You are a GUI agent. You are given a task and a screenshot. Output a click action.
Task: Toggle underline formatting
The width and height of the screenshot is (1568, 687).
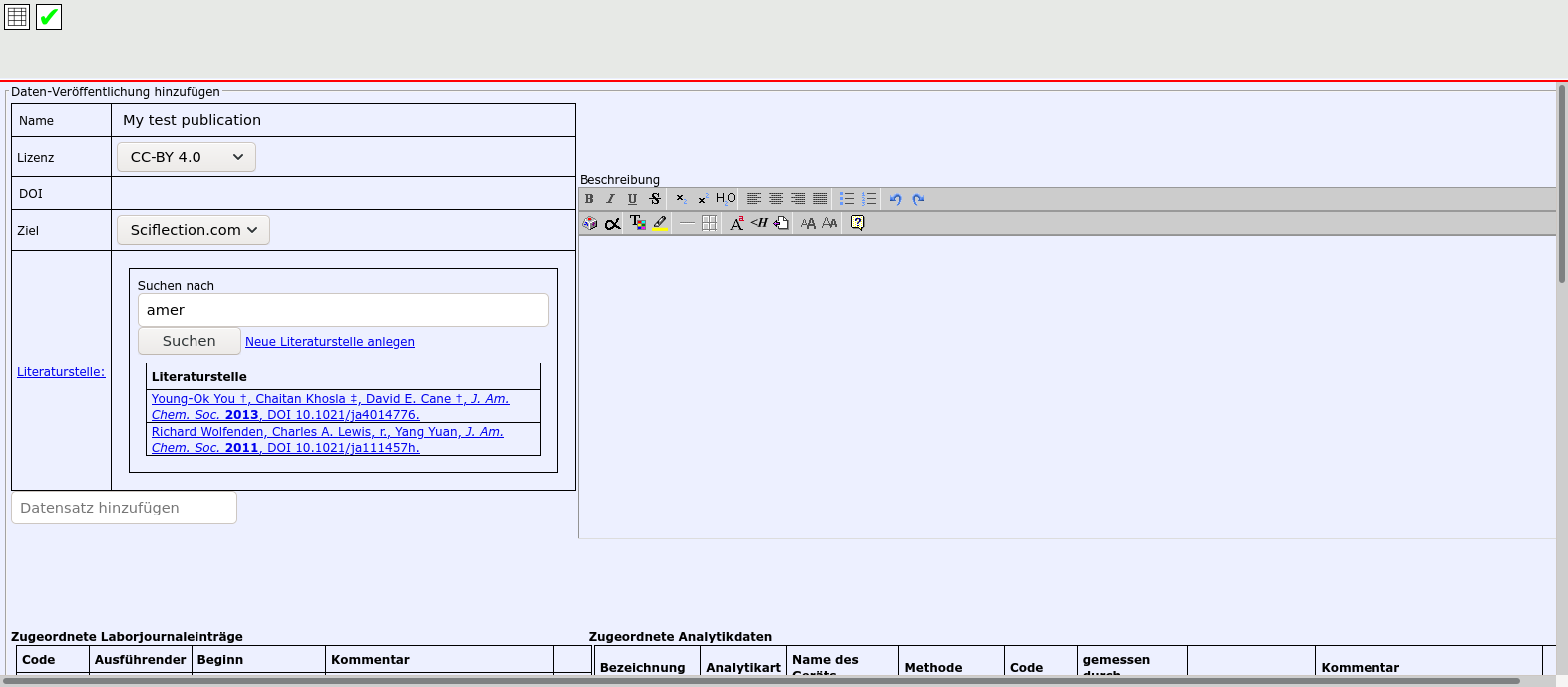[632, 199]
